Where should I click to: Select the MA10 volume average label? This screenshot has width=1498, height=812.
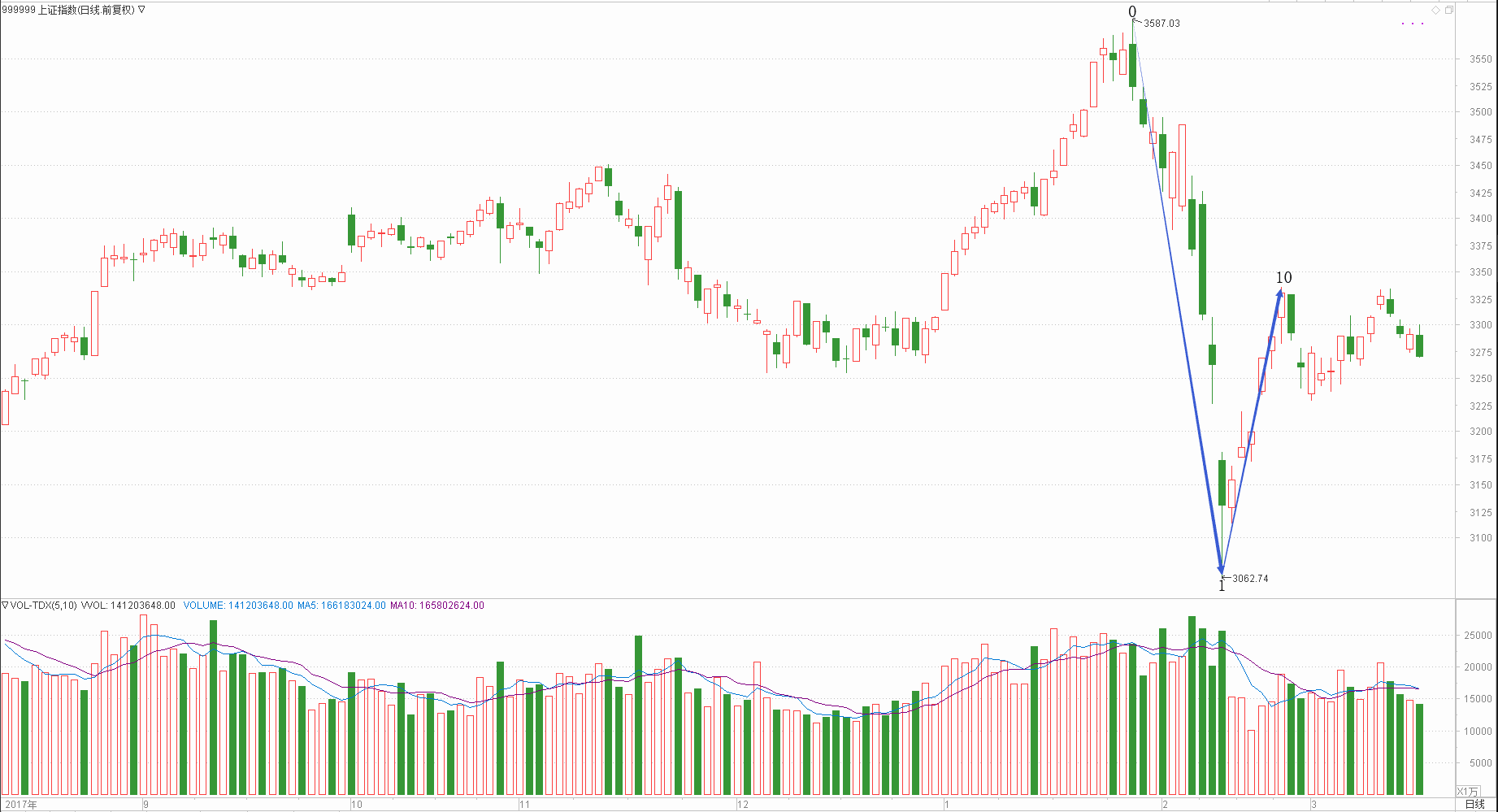point(437,606)
